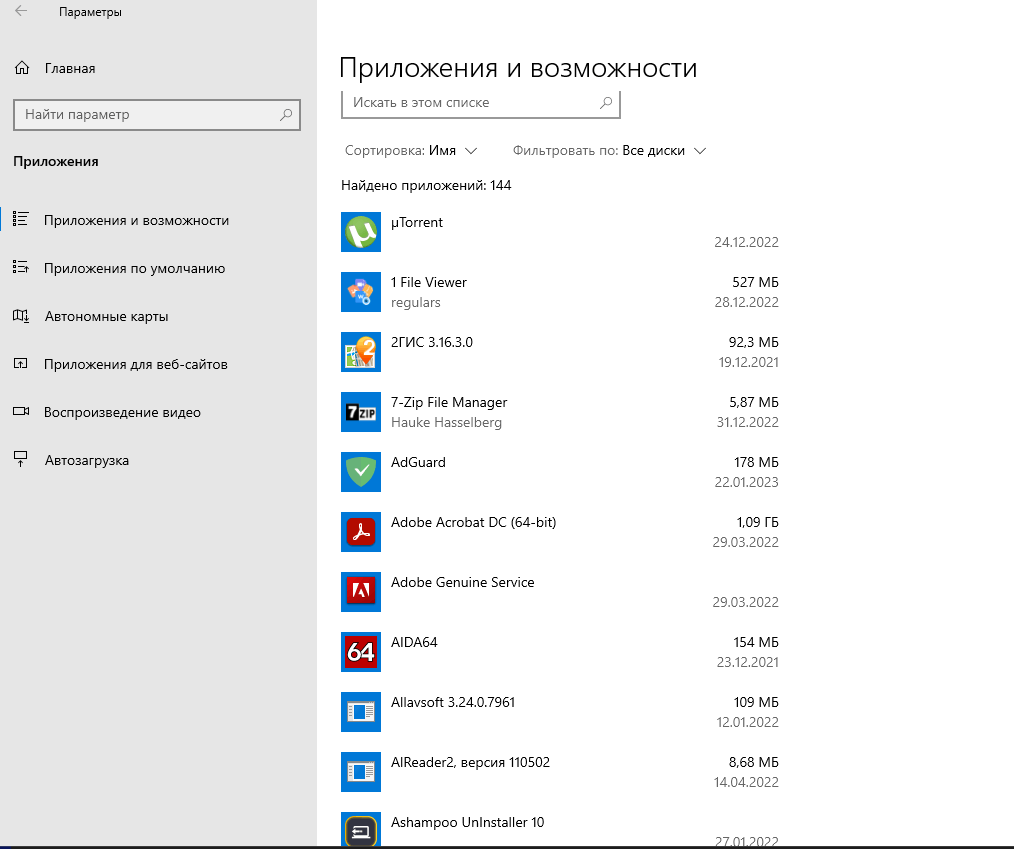Click the Приложения и возможности page heading
The width and height of the screenshot is (1014, 849).
(518, 69)
